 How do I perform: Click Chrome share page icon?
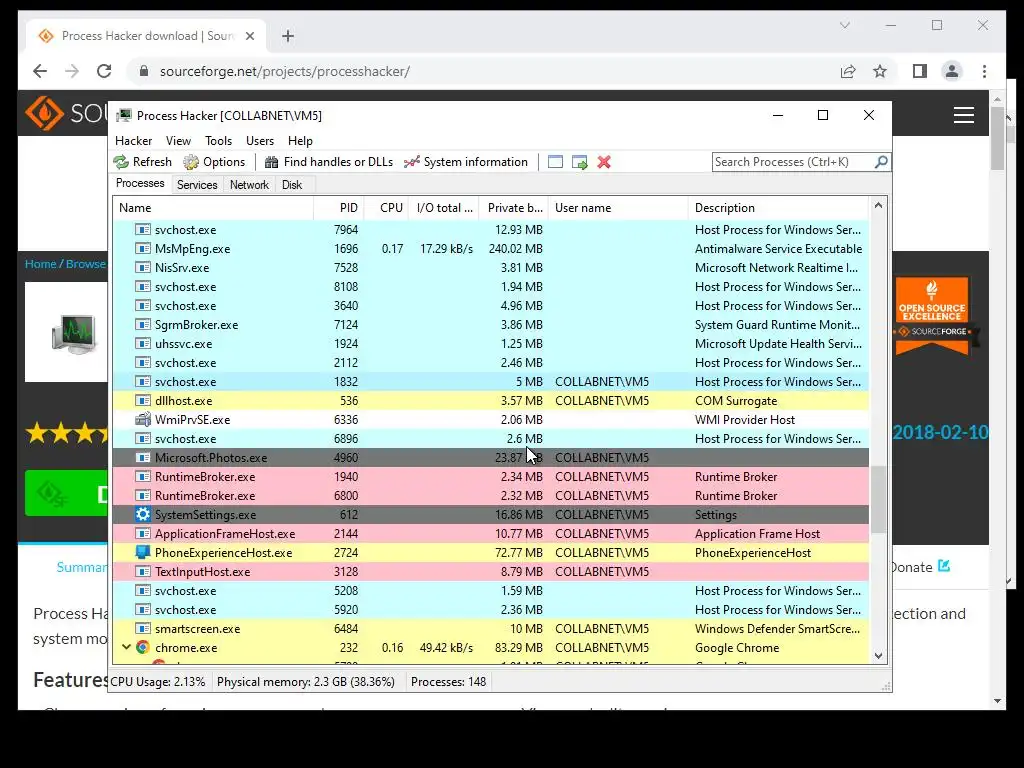tap(848, 71)
